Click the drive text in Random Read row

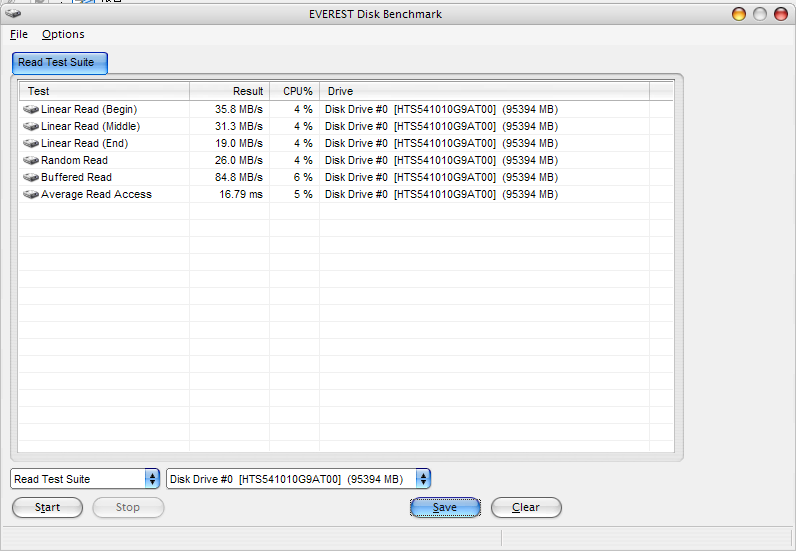(441, 160)
